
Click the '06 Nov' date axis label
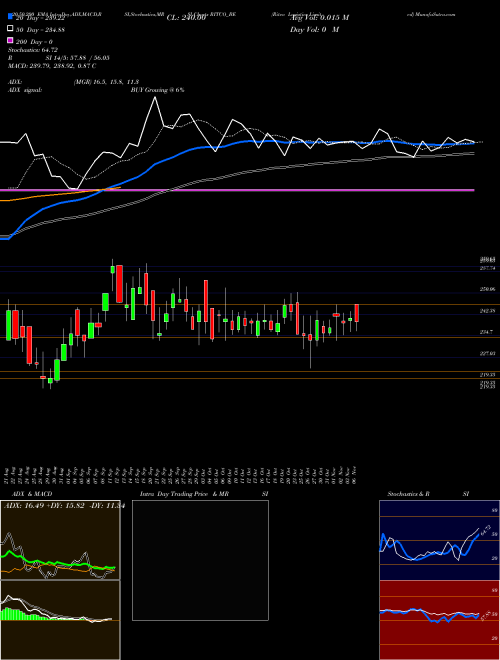tap(356, 476)
